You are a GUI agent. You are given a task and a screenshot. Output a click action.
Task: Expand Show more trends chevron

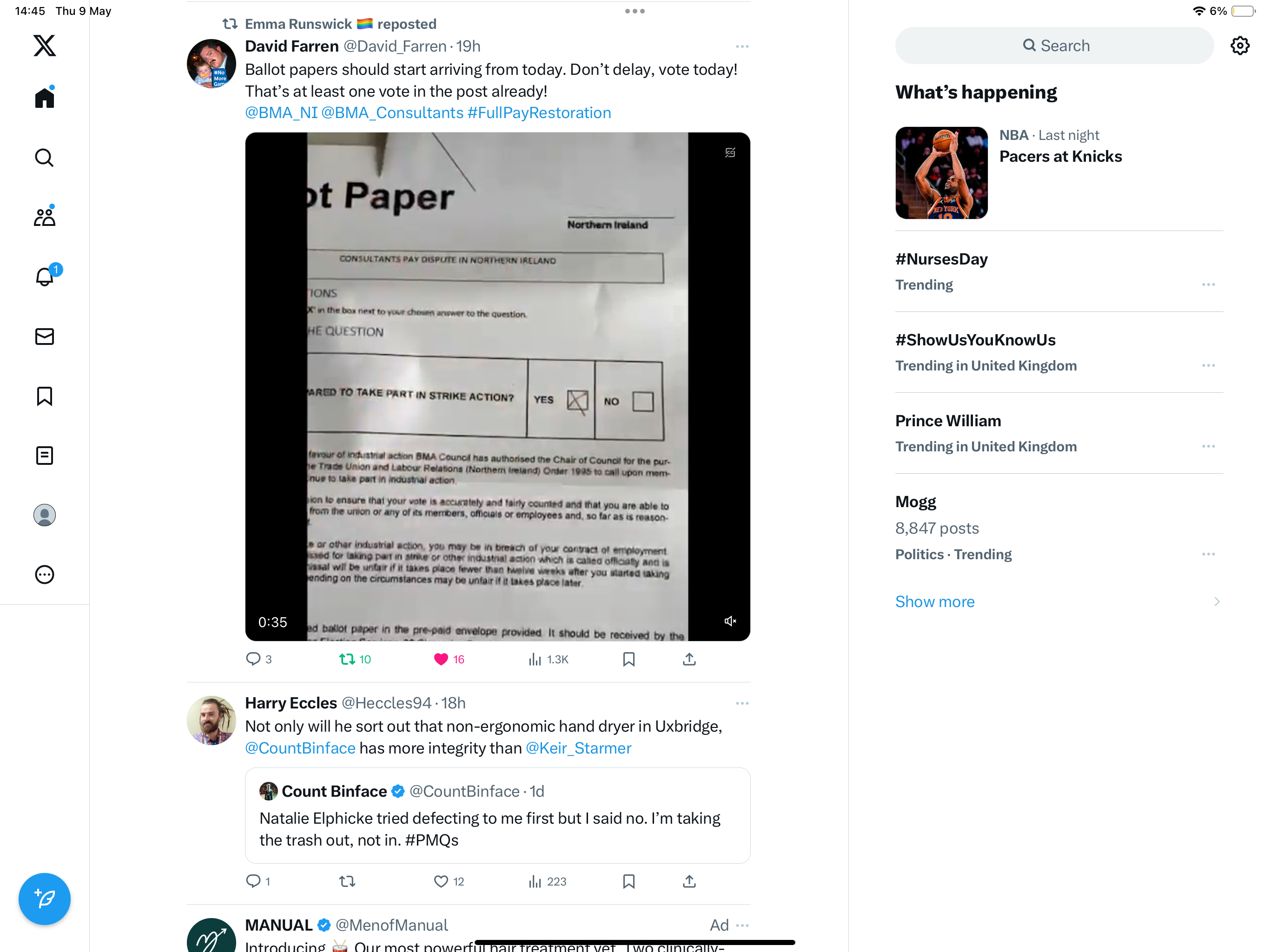click(1217, 601)
